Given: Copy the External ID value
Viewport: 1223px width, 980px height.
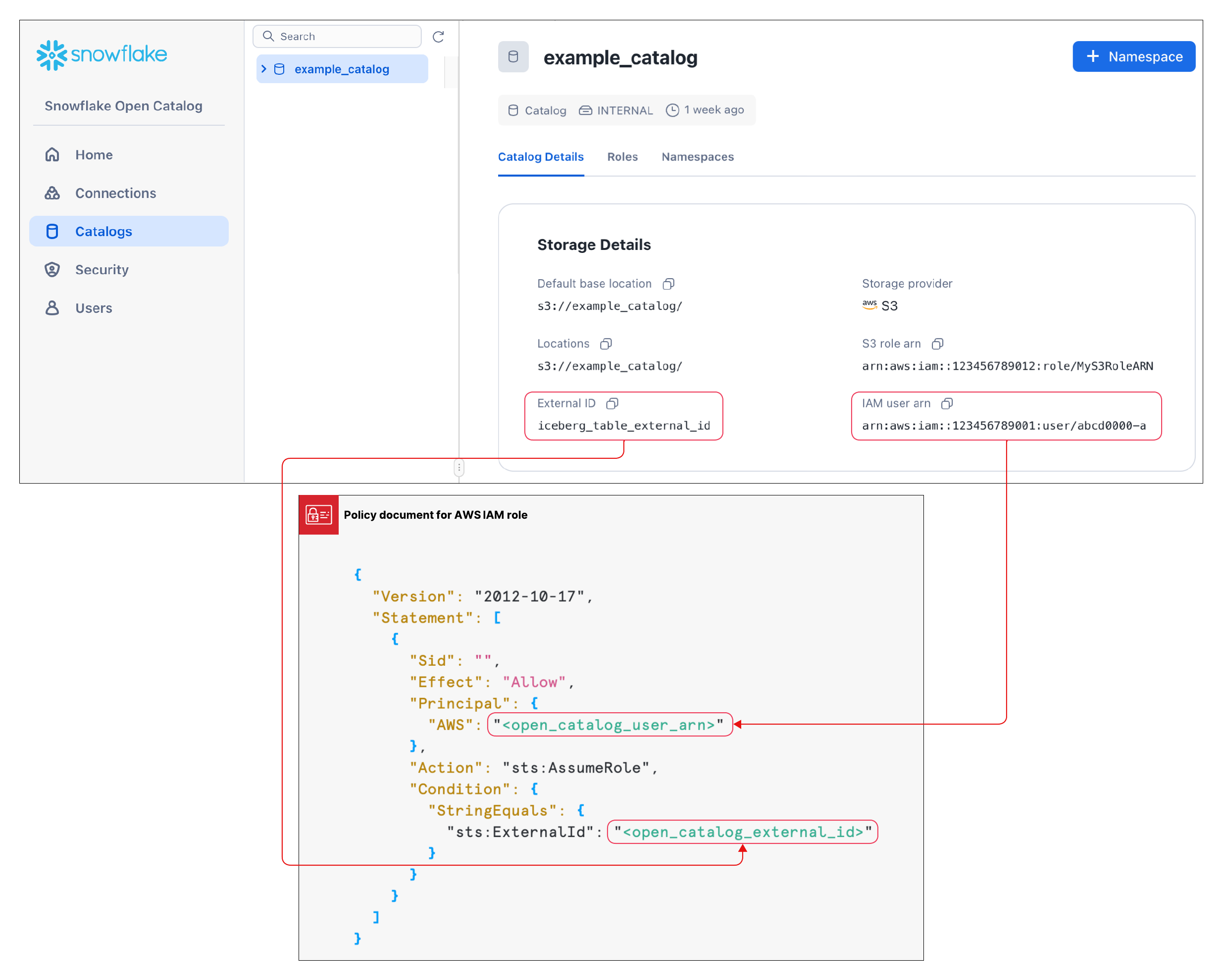Looking at the screenshot, I should click(x=611, y=403).
